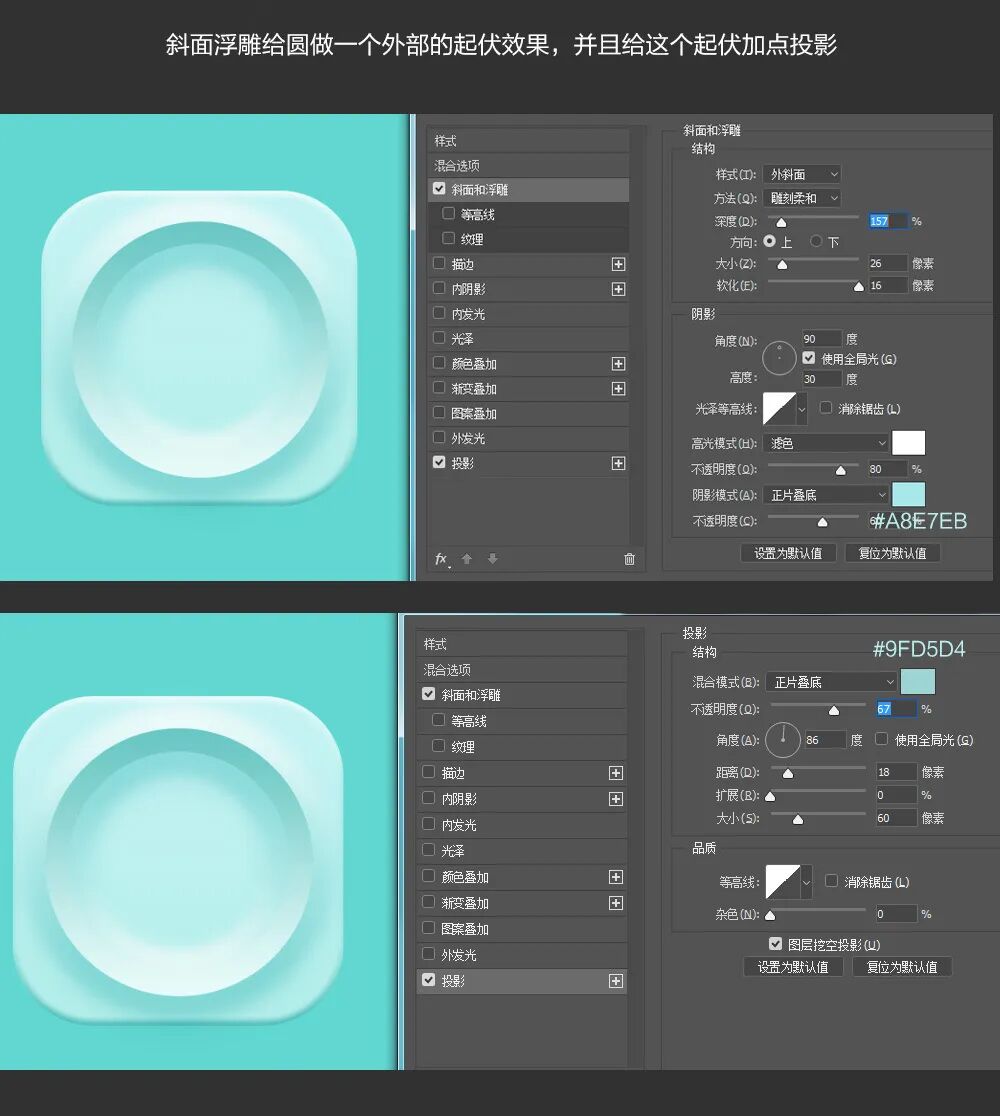Image resolution: width=1000 pixels, height=1116 pixels.
Task: Expand the 高光模式 dropdown set to 滤色
Action: (825, 443)
